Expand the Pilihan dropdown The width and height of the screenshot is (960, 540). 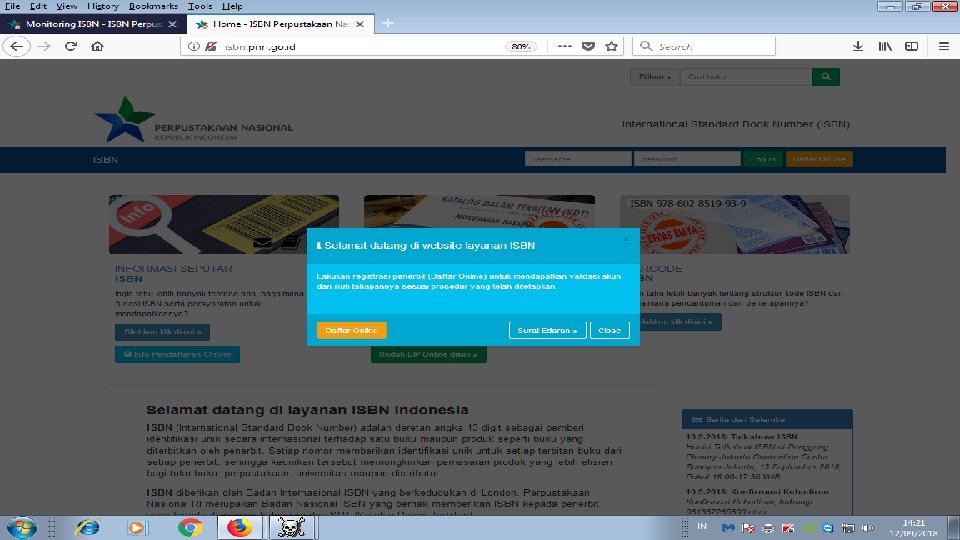654,77
